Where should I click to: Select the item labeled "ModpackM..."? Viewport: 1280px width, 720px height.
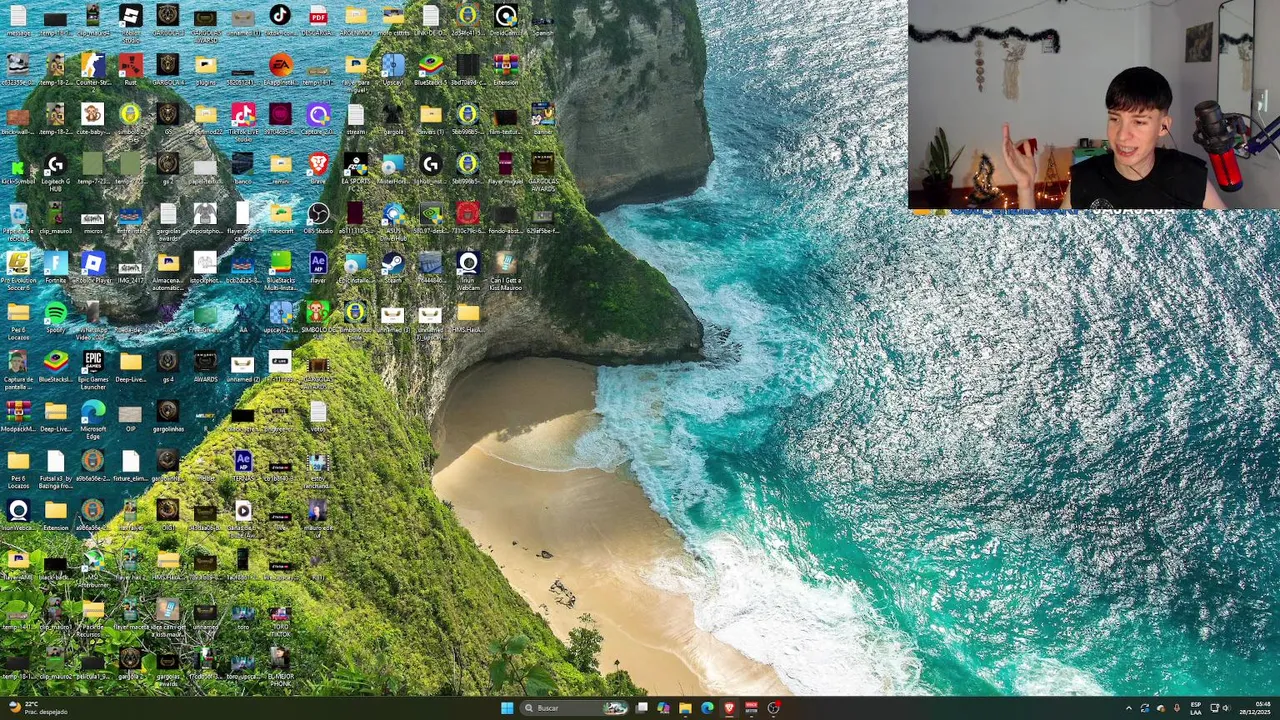tap(18, 415)
